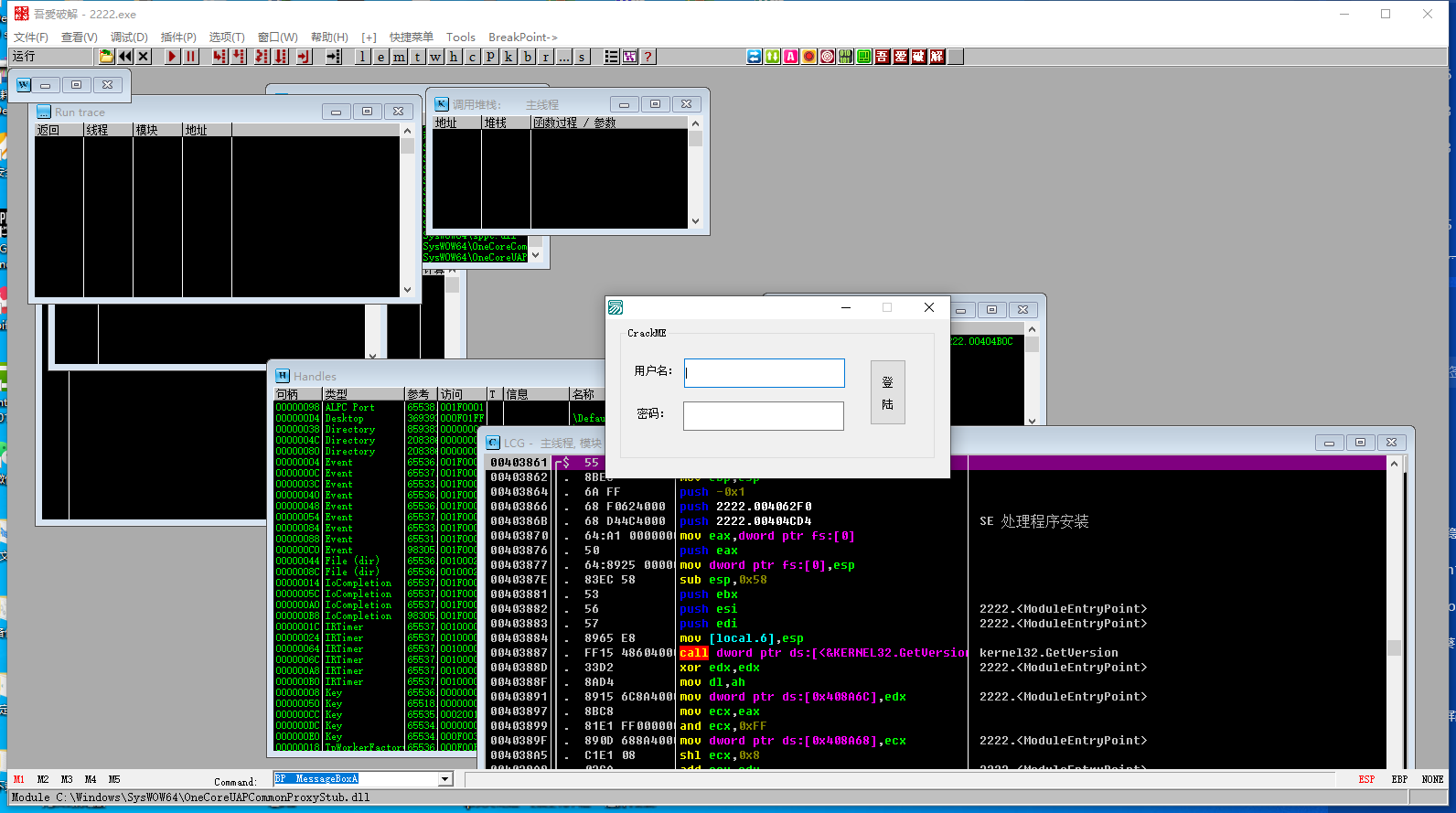Pause execution with the red pause icon
This screenshot has width=1456, height=813.
pos(190,57)
